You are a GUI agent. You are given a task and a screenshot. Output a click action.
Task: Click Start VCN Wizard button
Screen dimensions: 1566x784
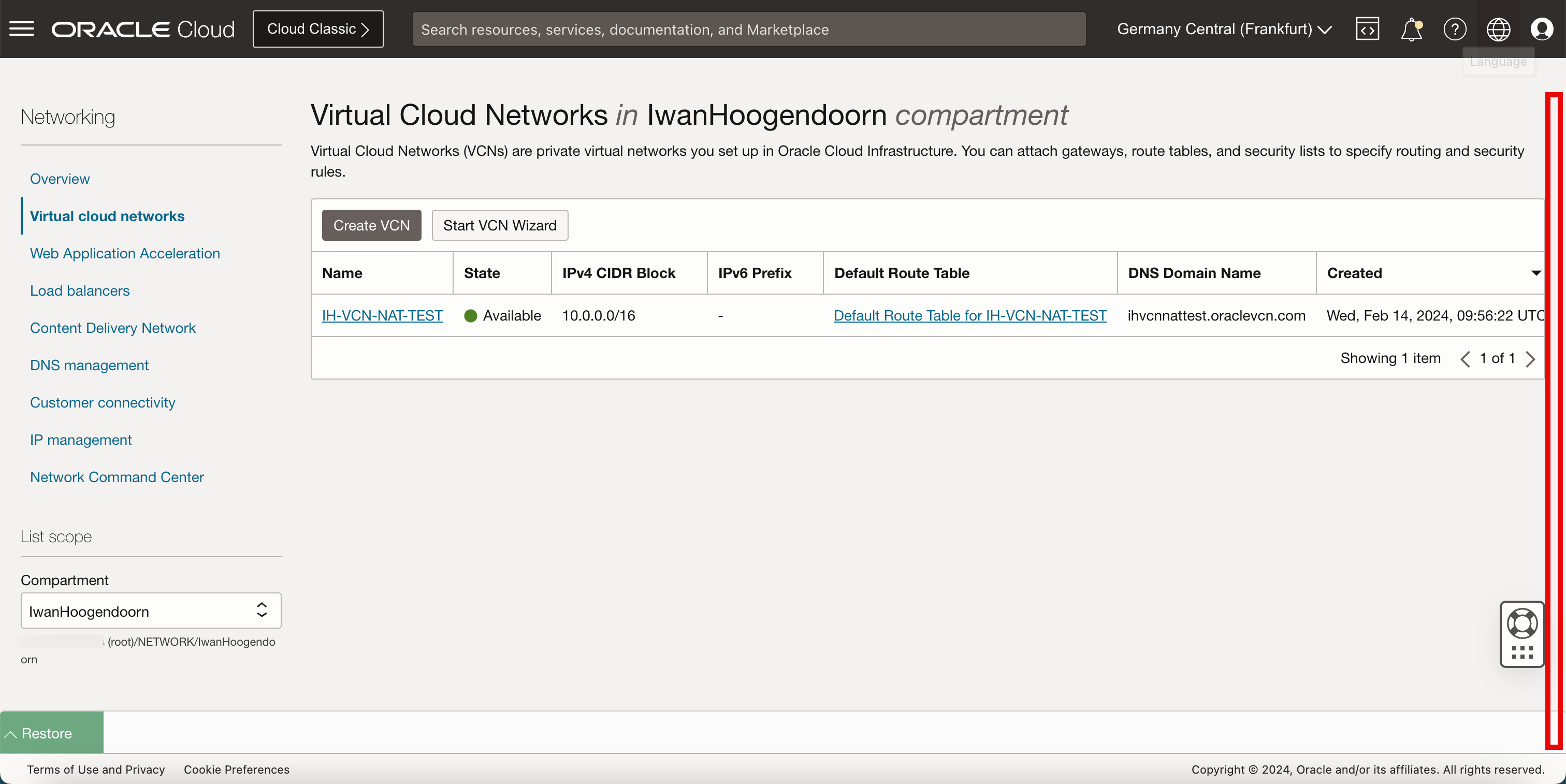(x=500, y=225)
